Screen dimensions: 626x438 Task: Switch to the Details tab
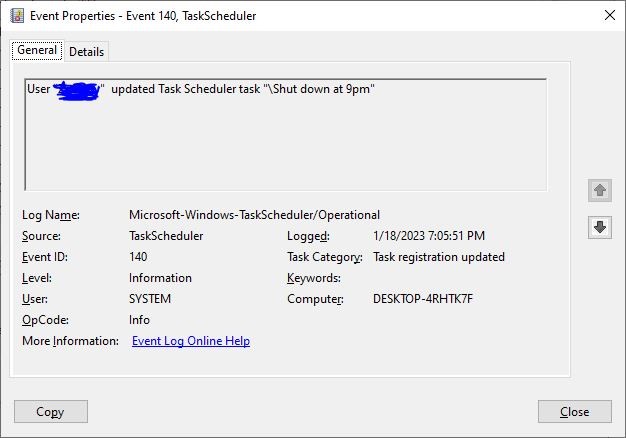(86, 52)
